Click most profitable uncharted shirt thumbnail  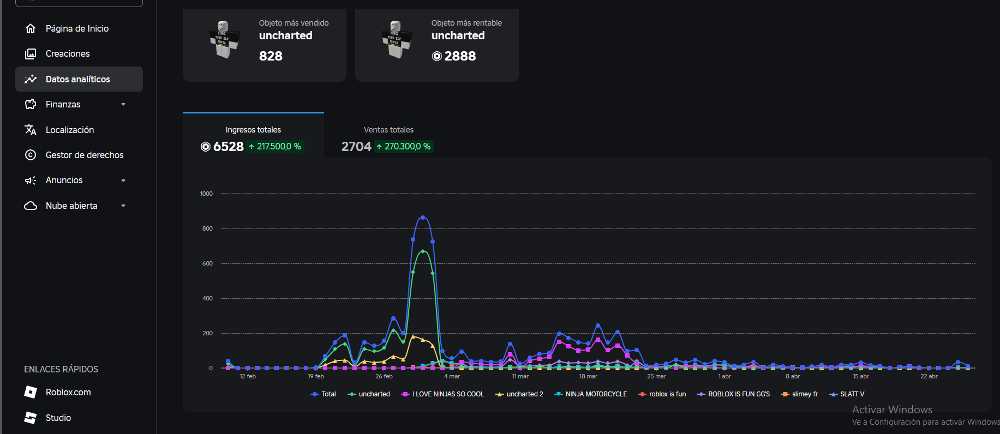(x=396, y=40)
